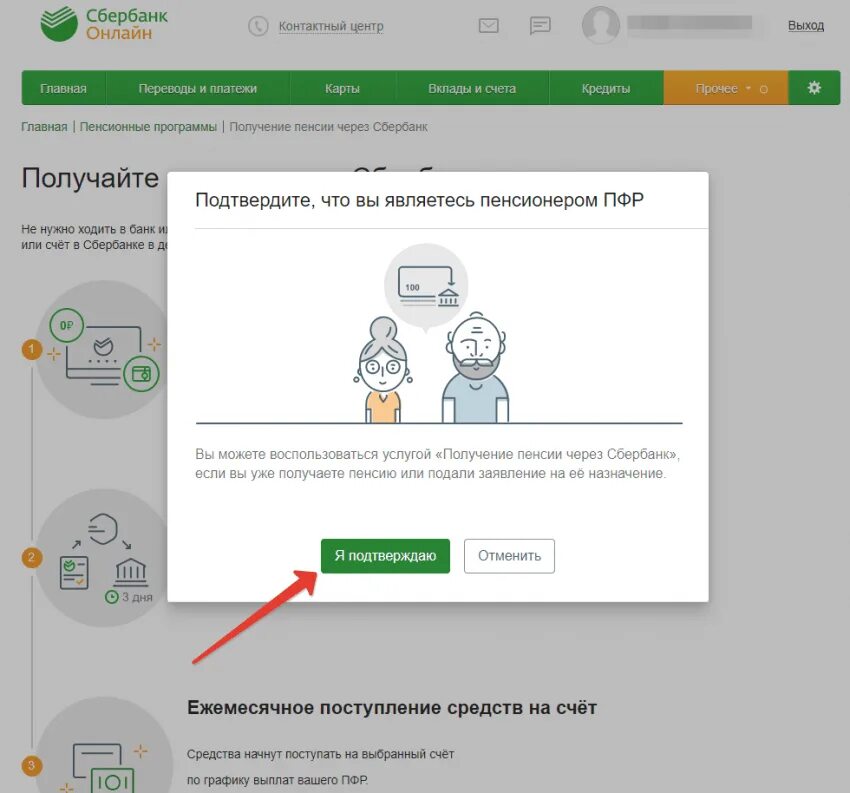Expand the Прочее dropdown menu
Viewport: 850px width, 793px height.
(726, 88)
